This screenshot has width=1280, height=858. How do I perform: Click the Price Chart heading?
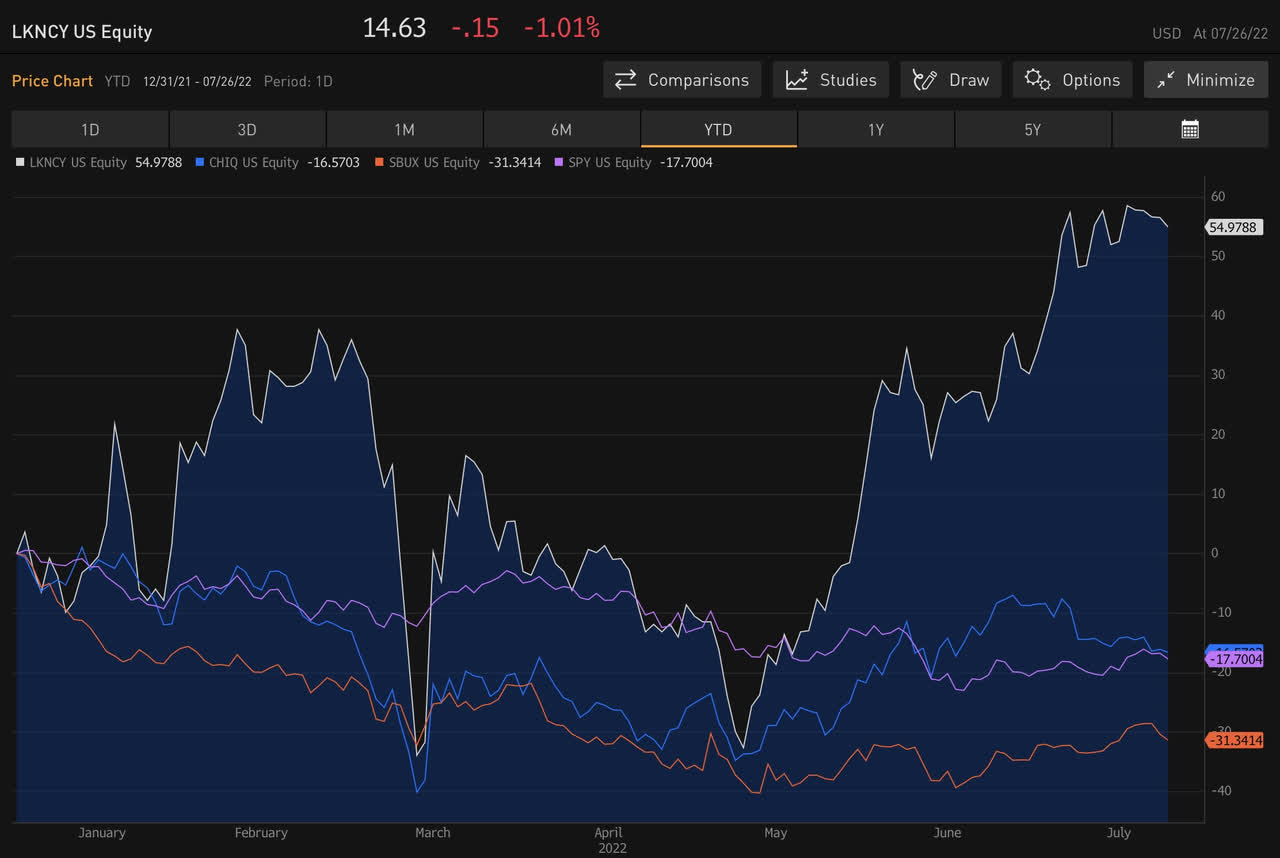tap(52, 81)
